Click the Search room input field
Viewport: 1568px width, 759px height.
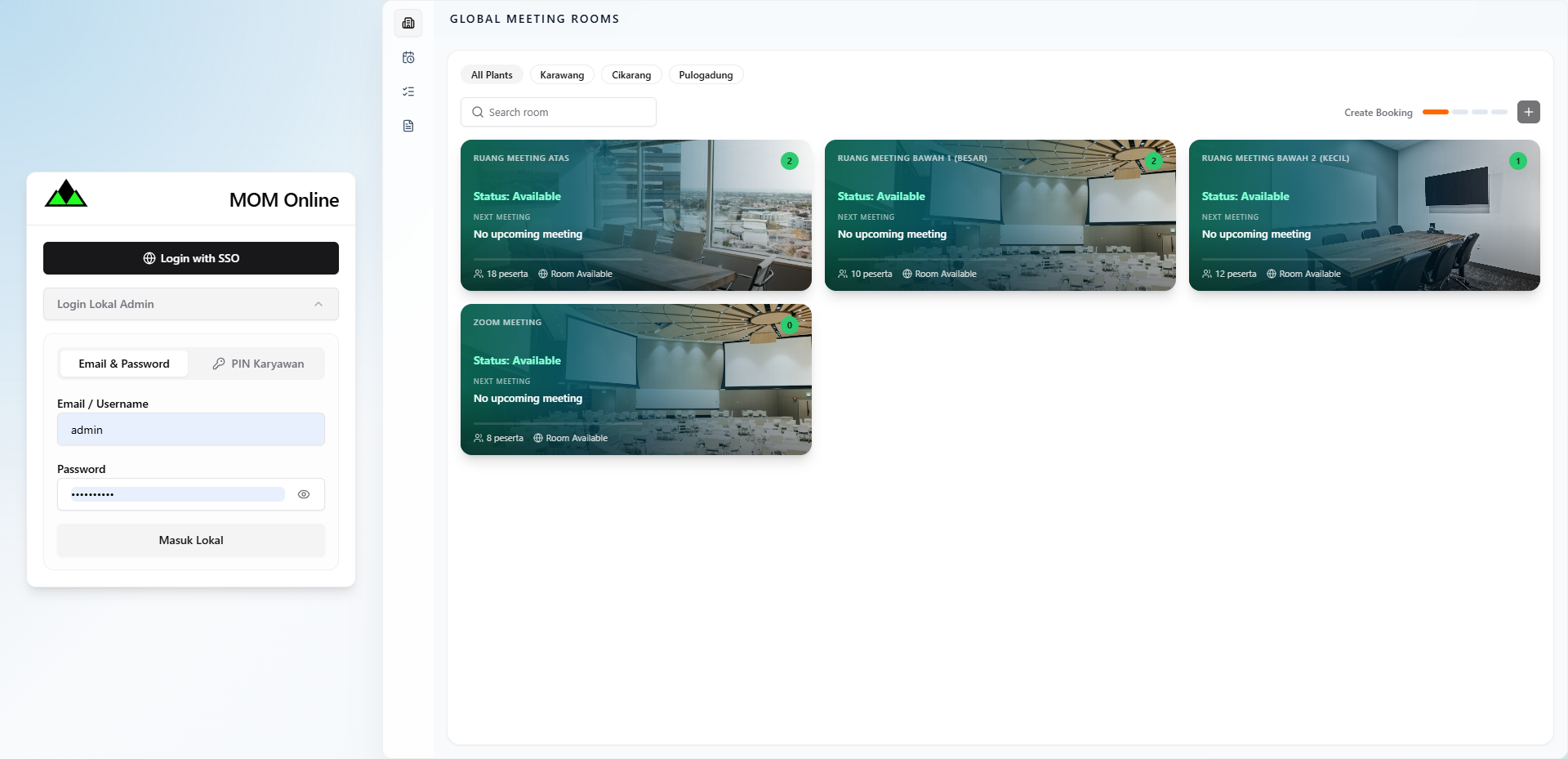coord(559,112)
